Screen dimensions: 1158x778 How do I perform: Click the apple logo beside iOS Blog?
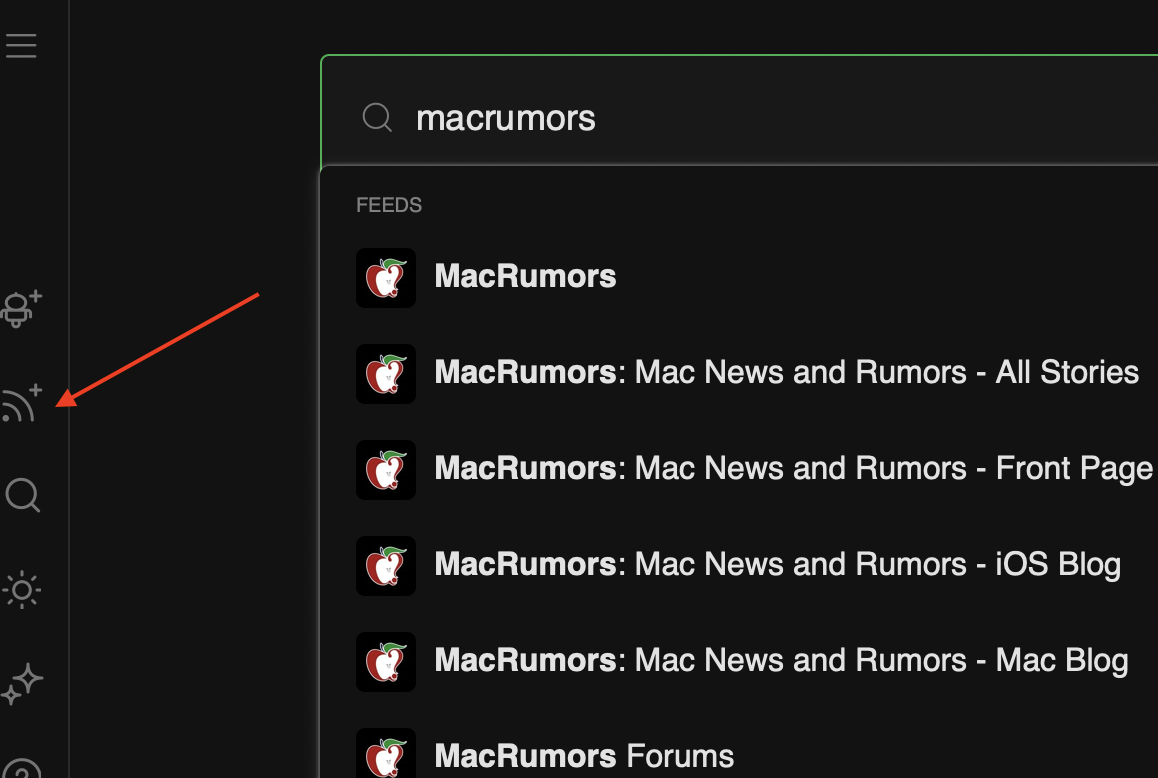[x=386, y=566]
